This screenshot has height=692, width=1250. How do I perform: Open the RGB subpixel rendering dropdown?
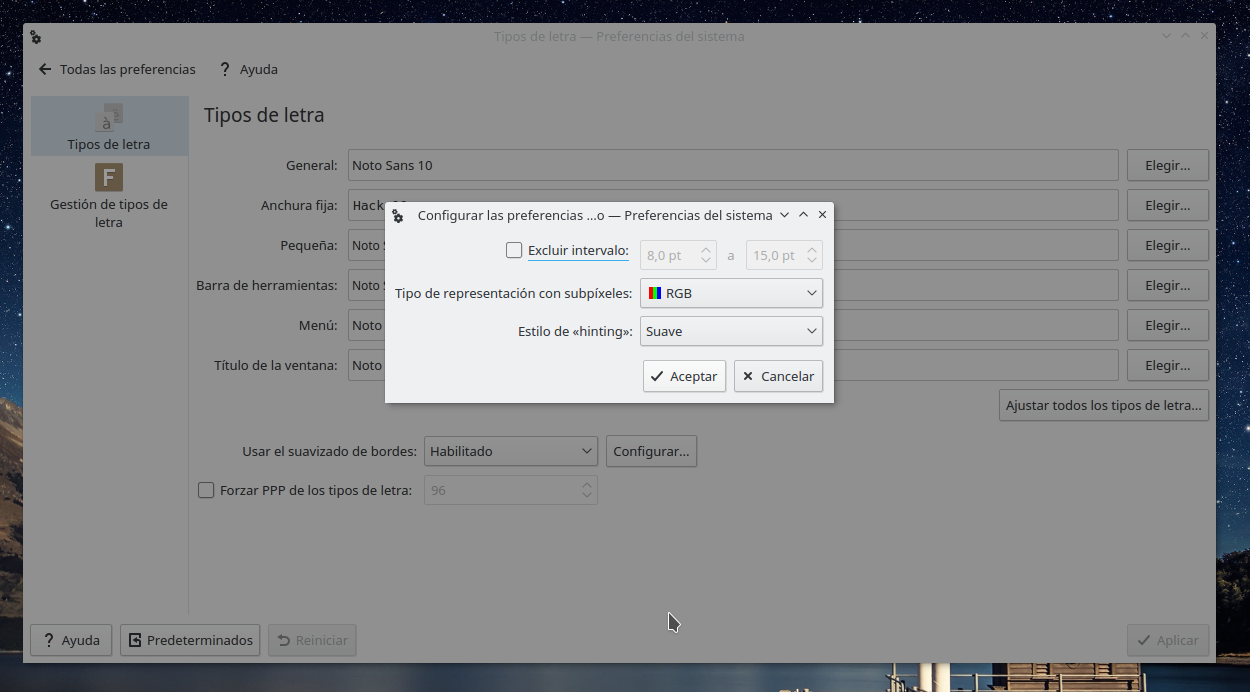pos(731,293)
